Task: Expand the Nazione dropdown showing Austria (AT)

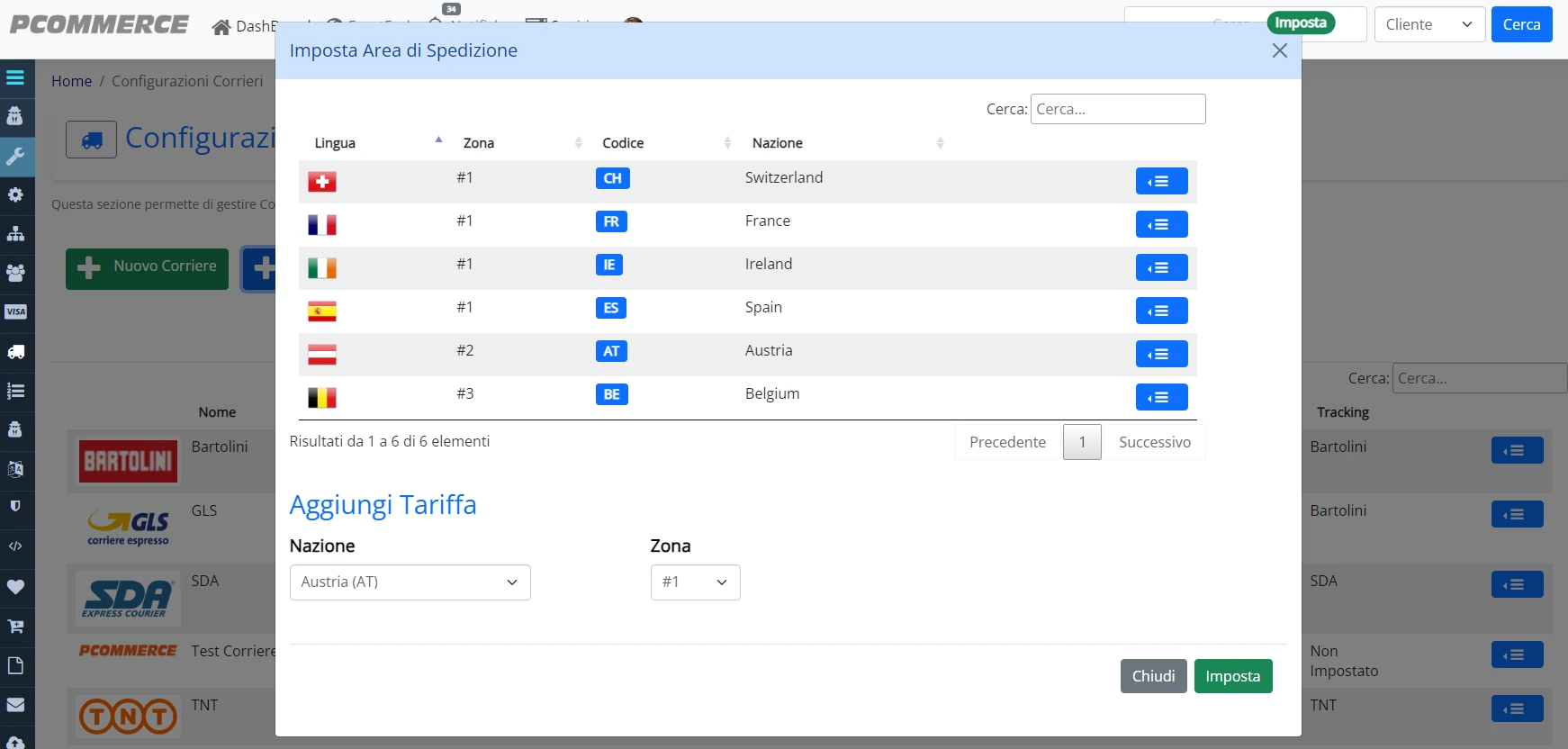Action: 410,582
